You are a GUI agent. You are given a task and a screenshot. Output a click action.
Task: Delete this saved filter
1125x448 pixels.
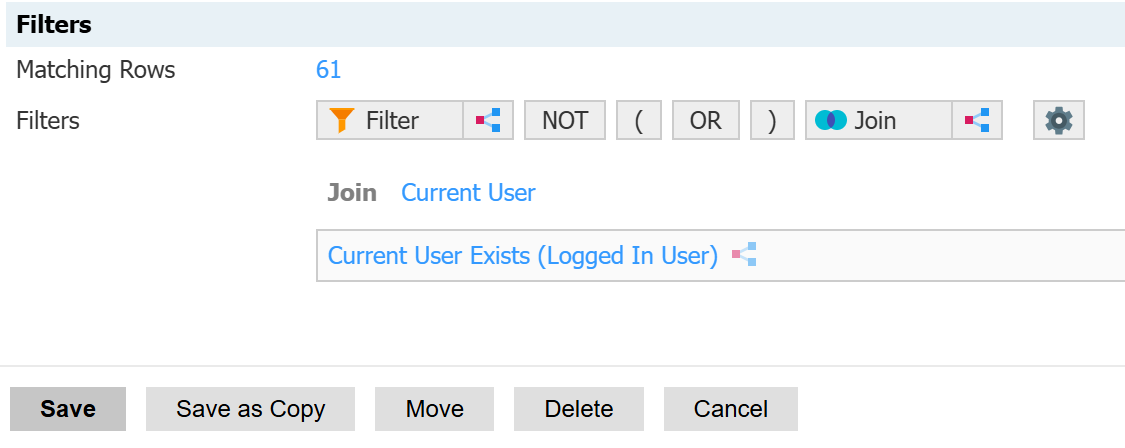tap(578, 409)
